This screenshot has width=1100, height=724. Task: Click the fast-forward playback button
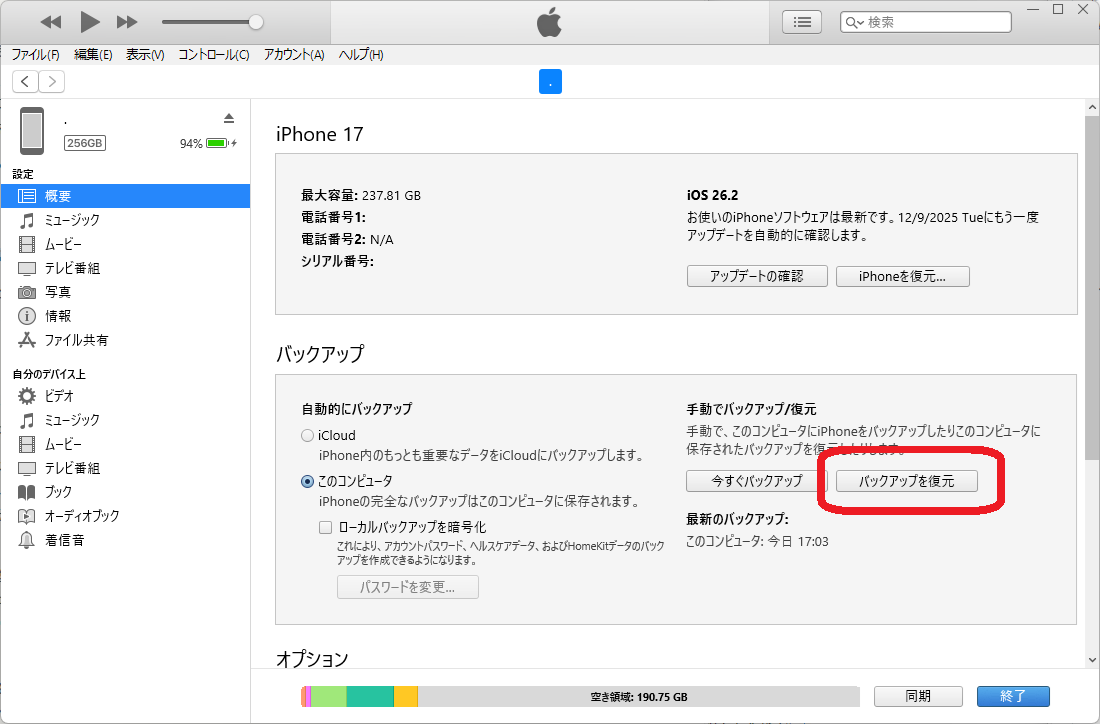tap(127, 22)
